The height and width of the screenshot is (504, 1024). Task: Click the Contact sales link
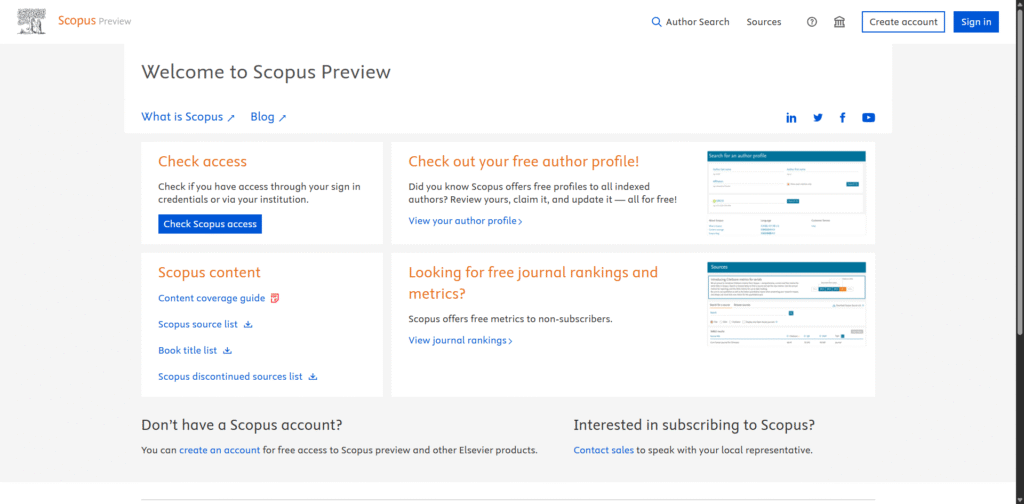603,450
